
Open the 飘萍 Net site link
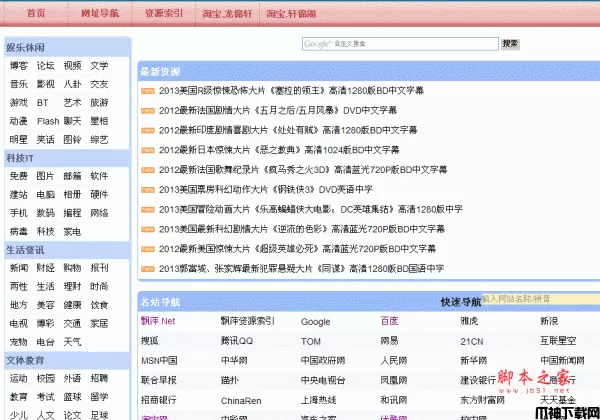pyautogui.click(x=158, y=321)
